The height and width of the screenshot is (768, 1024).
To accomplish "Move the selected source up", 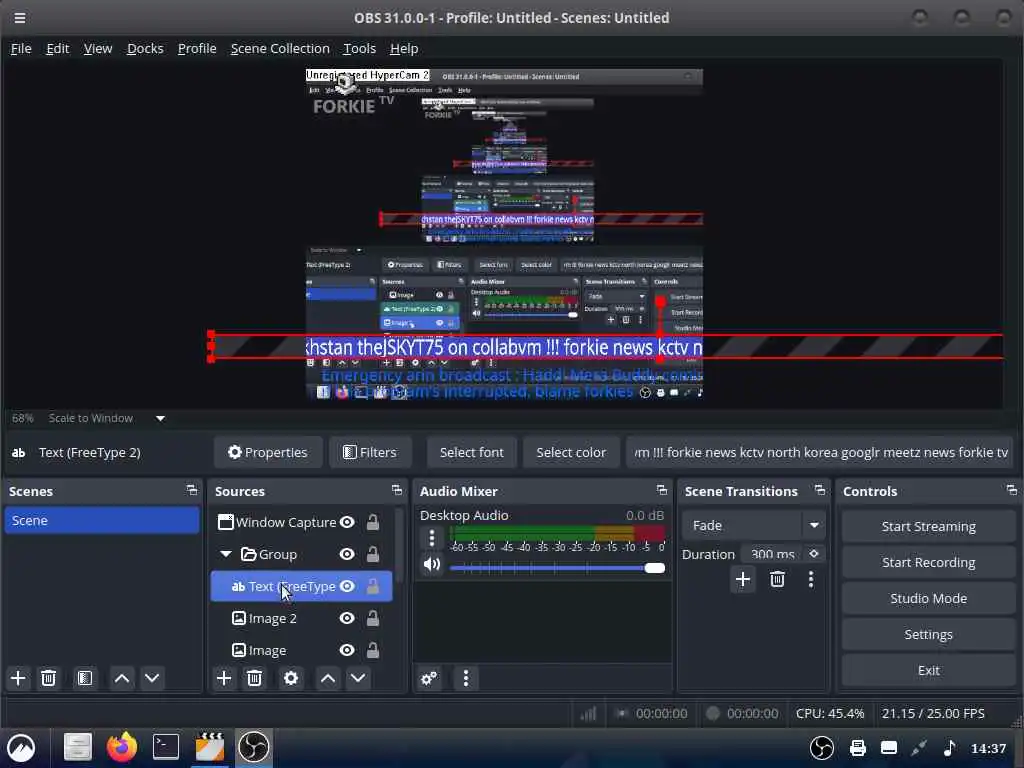I will 328,678.
